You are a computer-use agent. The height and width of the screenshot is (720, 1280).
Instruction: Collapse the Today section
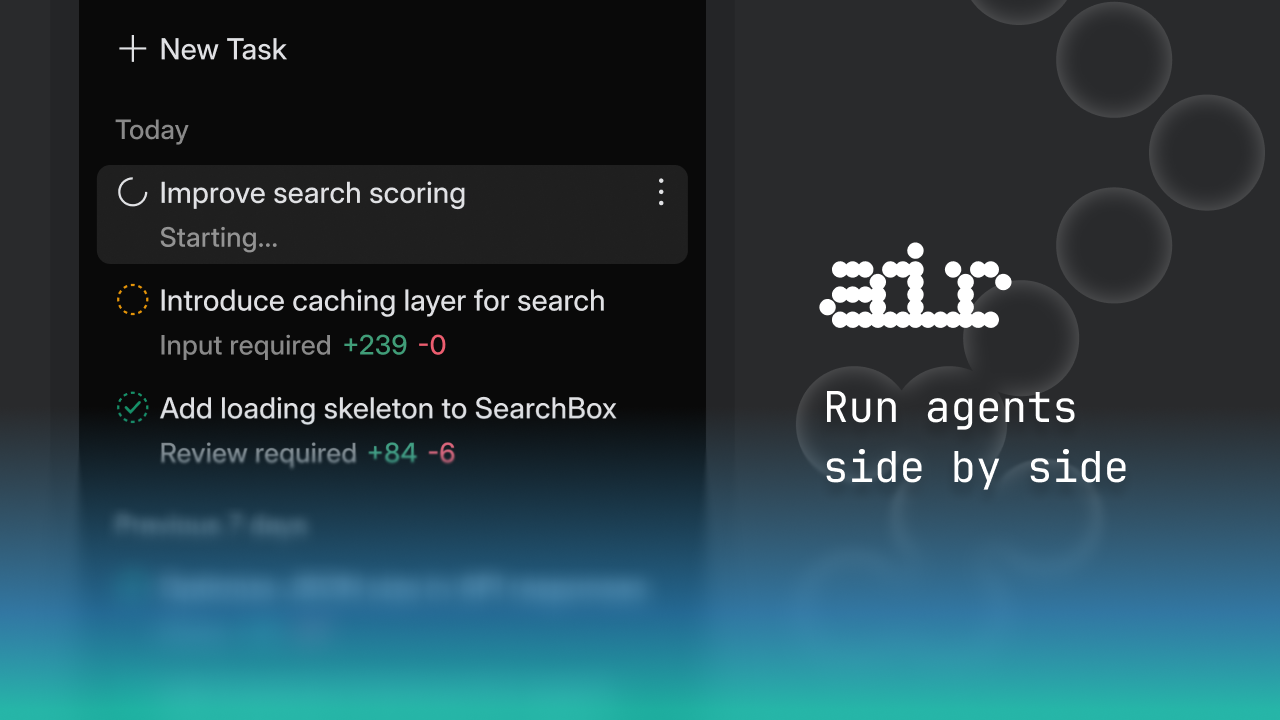click(152, 129)
